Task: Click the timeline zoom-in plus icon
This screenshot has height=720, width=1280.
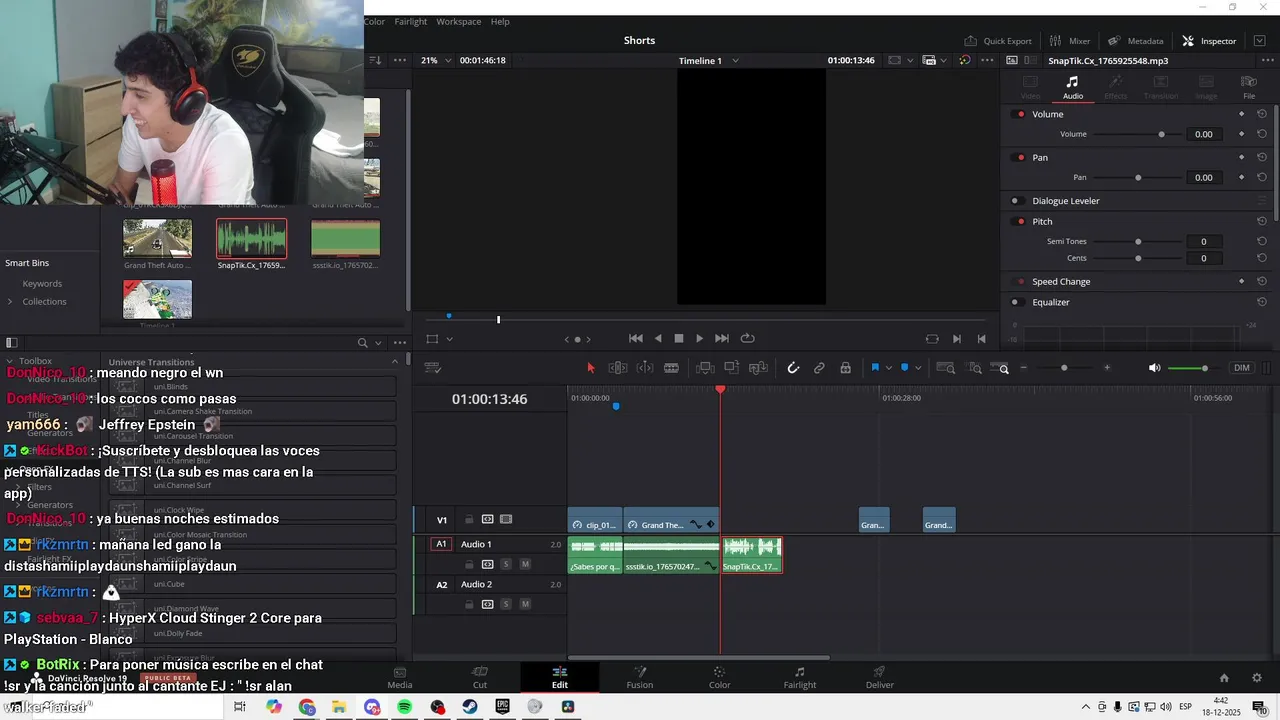Action: pos(1107,368)
